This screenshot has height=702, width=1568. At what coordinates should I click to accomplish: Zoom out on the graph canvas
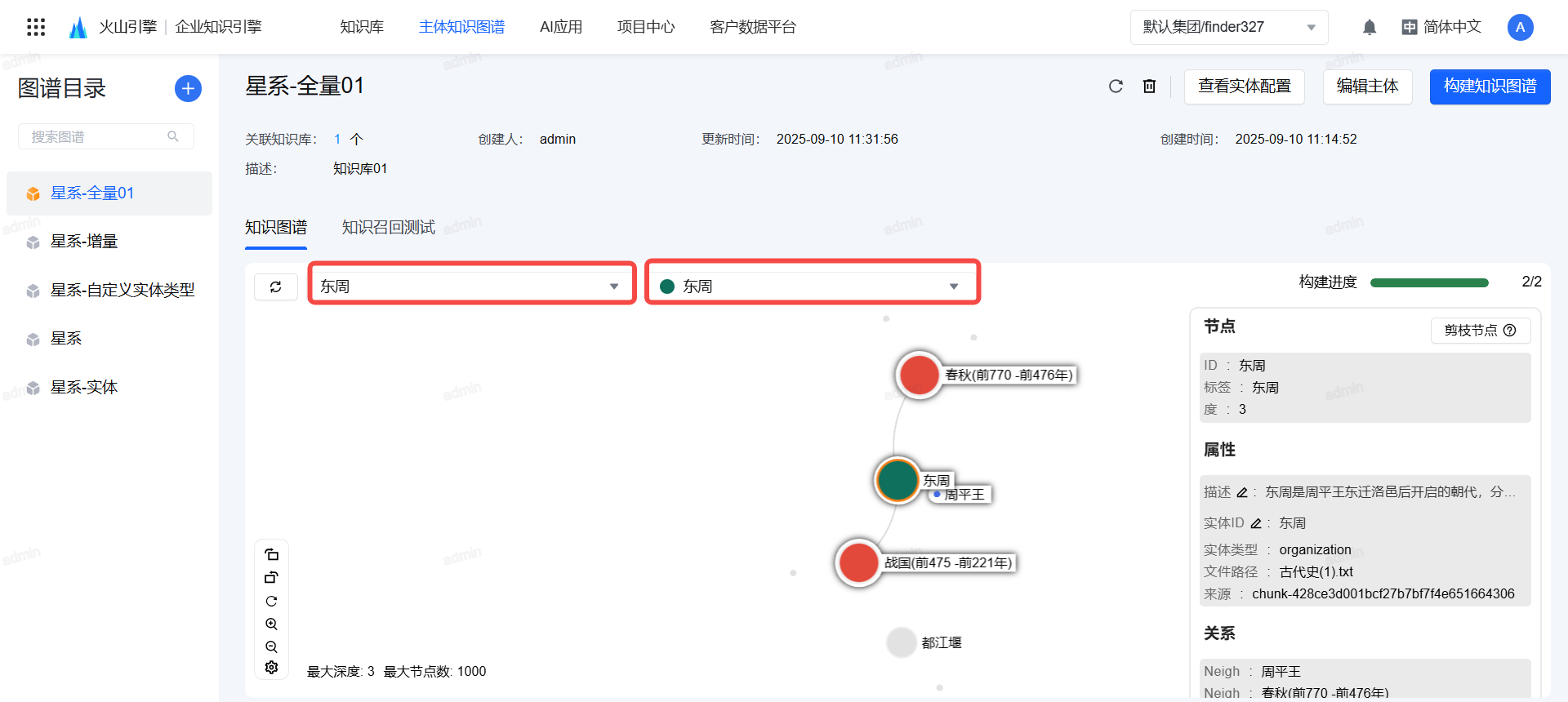click(272, 646)
